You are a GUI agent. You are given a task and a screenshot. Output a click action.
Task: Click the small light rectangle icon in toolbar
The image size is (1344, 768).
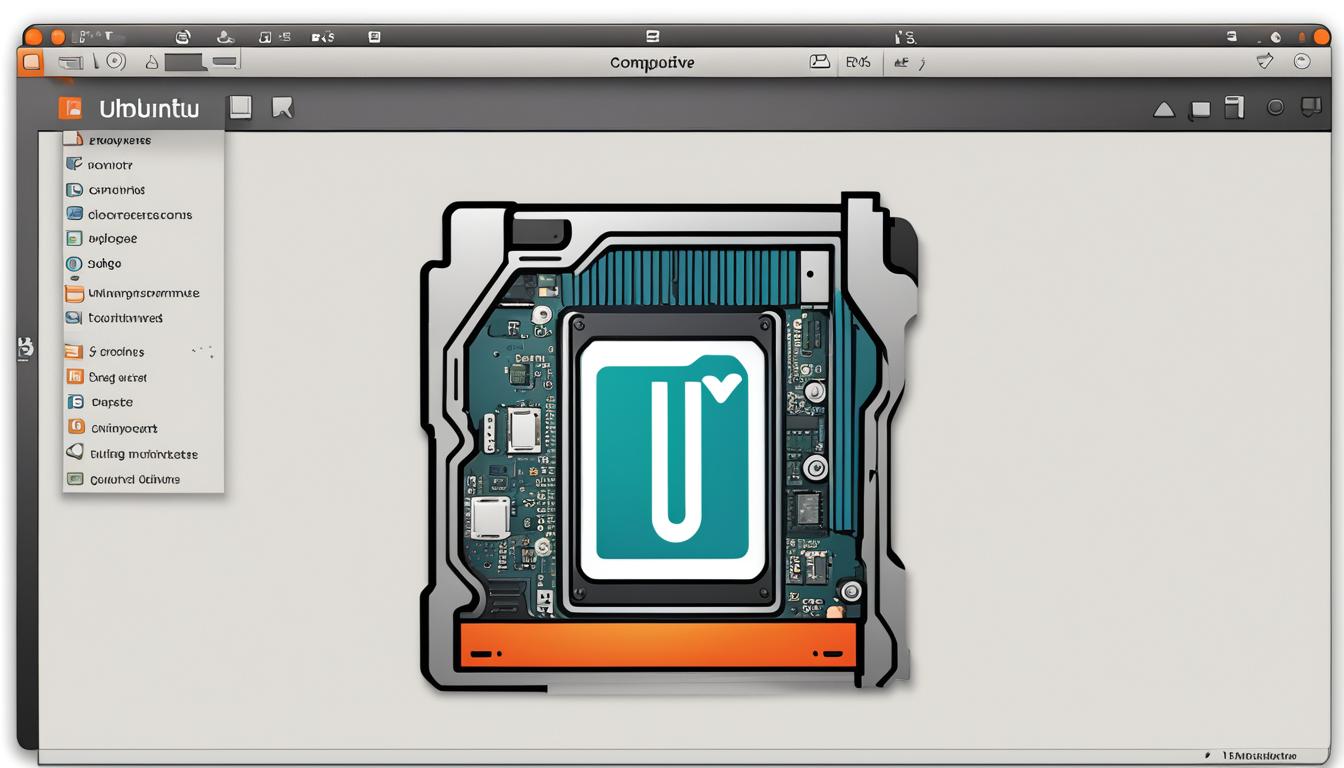tap(225, 62)
